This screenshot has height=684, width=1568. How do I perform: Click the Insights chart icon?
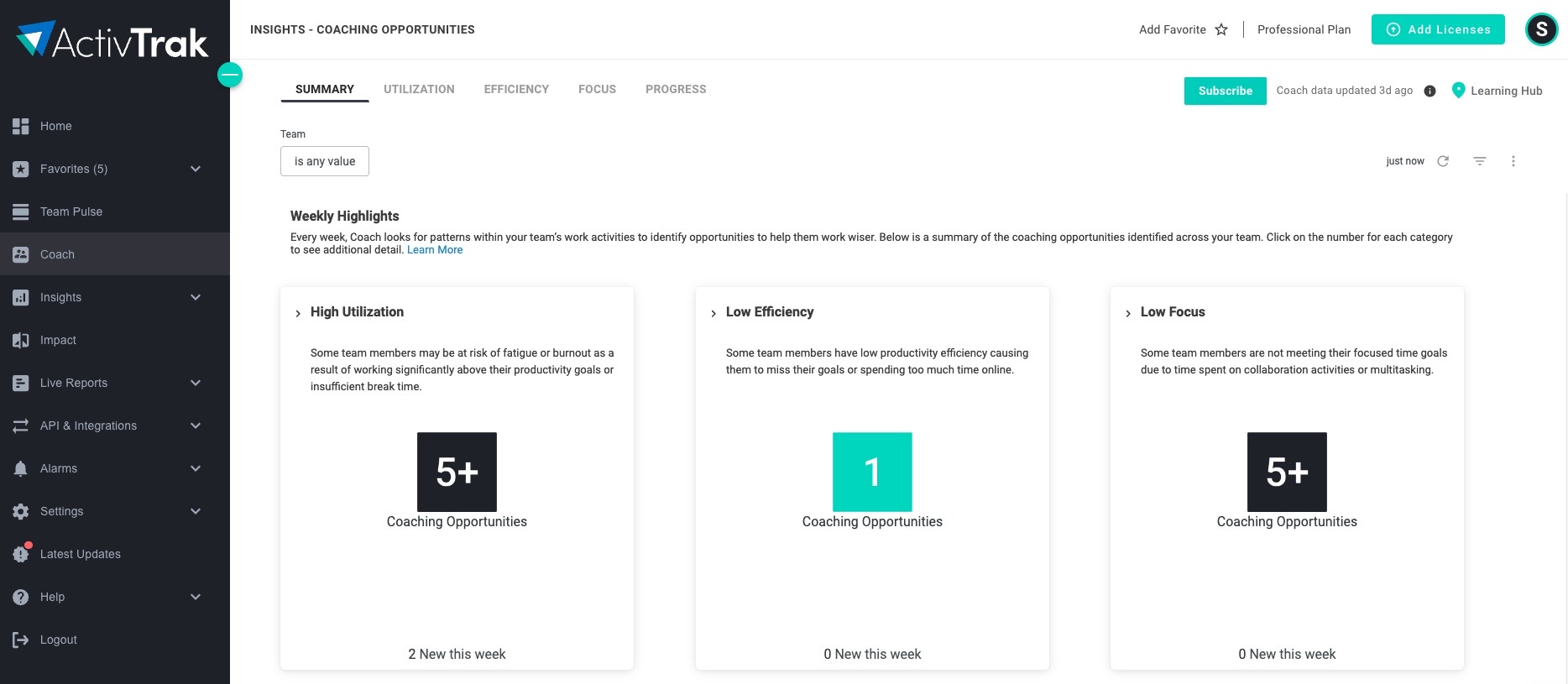[21, 297]
